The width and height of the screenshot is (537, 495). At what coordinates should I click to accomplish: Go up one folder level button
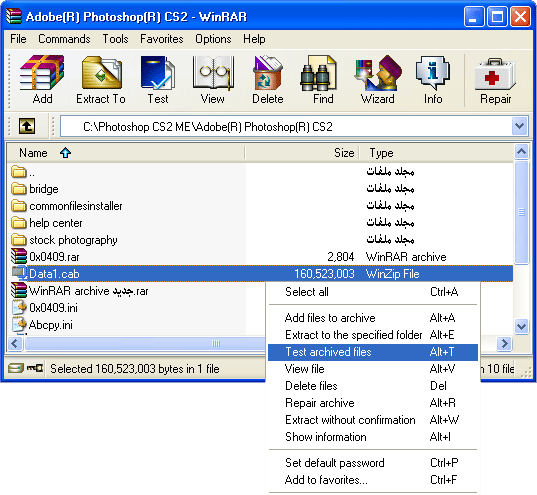27,126
